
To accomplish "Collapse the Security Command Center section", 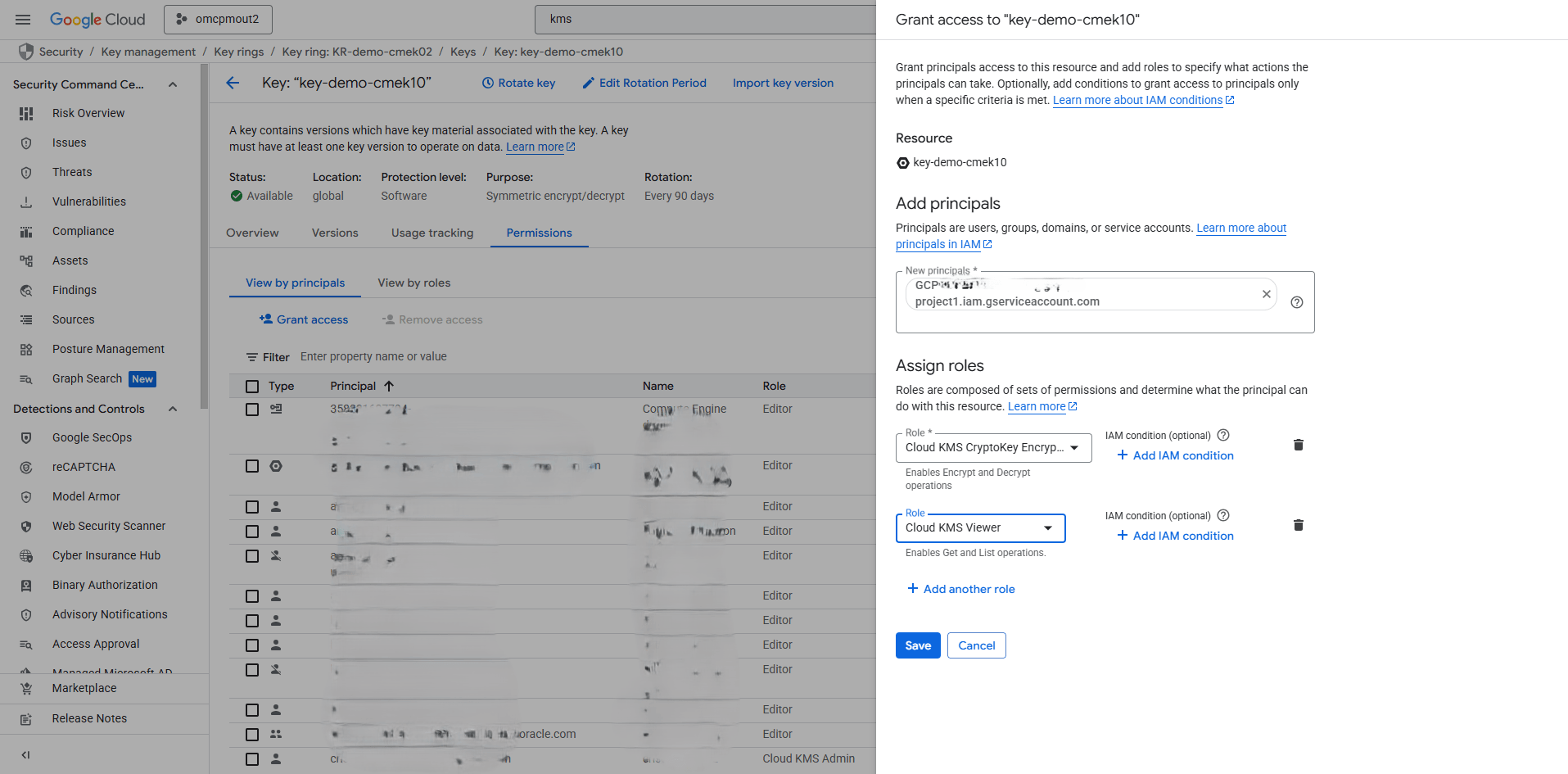I will 172,84.
